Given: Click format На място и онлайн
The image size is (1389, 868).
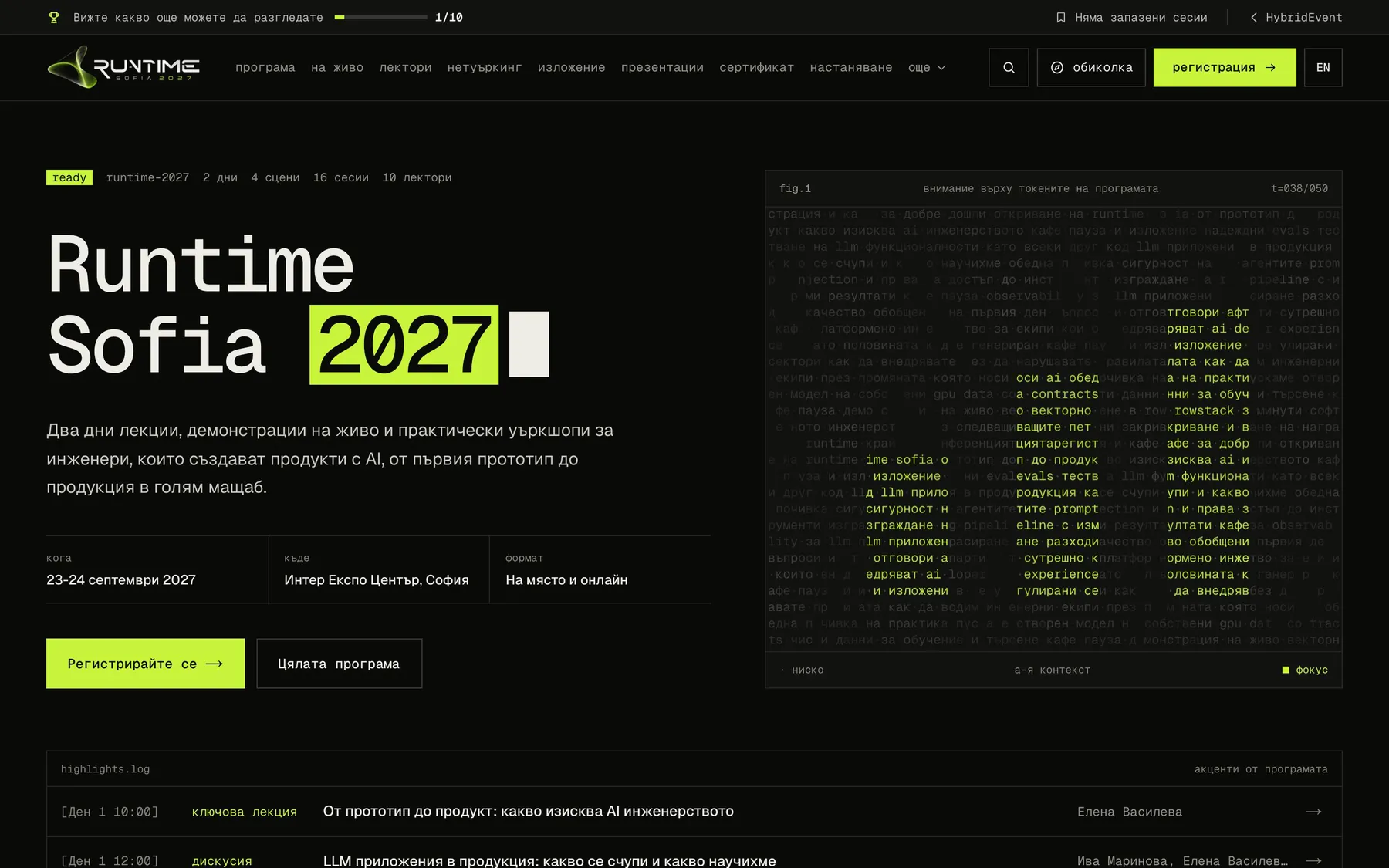Looking at the screenshot, I should 566,579.
